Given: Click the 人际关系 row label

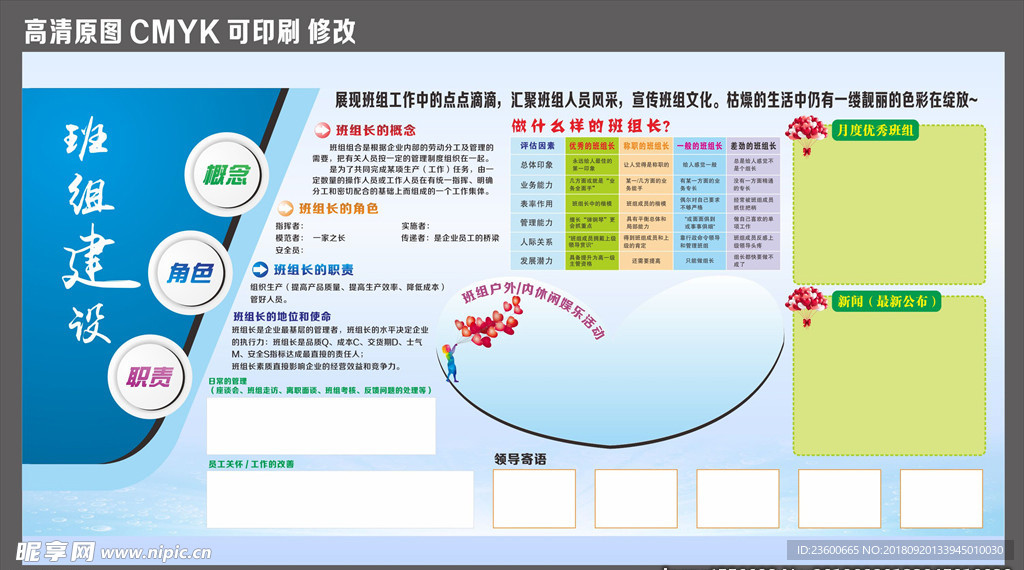Looking at the screenshot, I should pos(537,242).
